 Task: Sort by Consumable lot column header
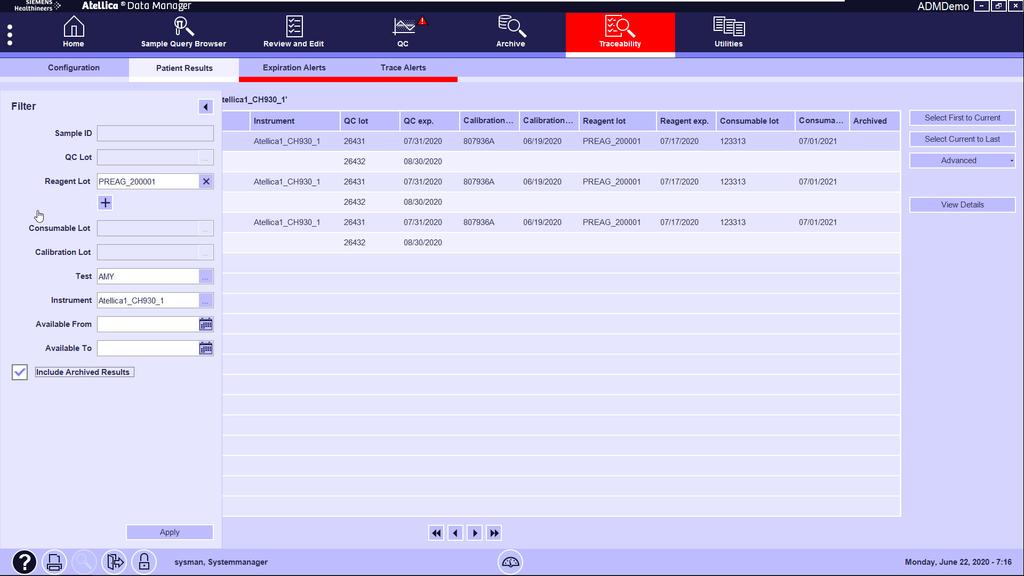point(755,121)
